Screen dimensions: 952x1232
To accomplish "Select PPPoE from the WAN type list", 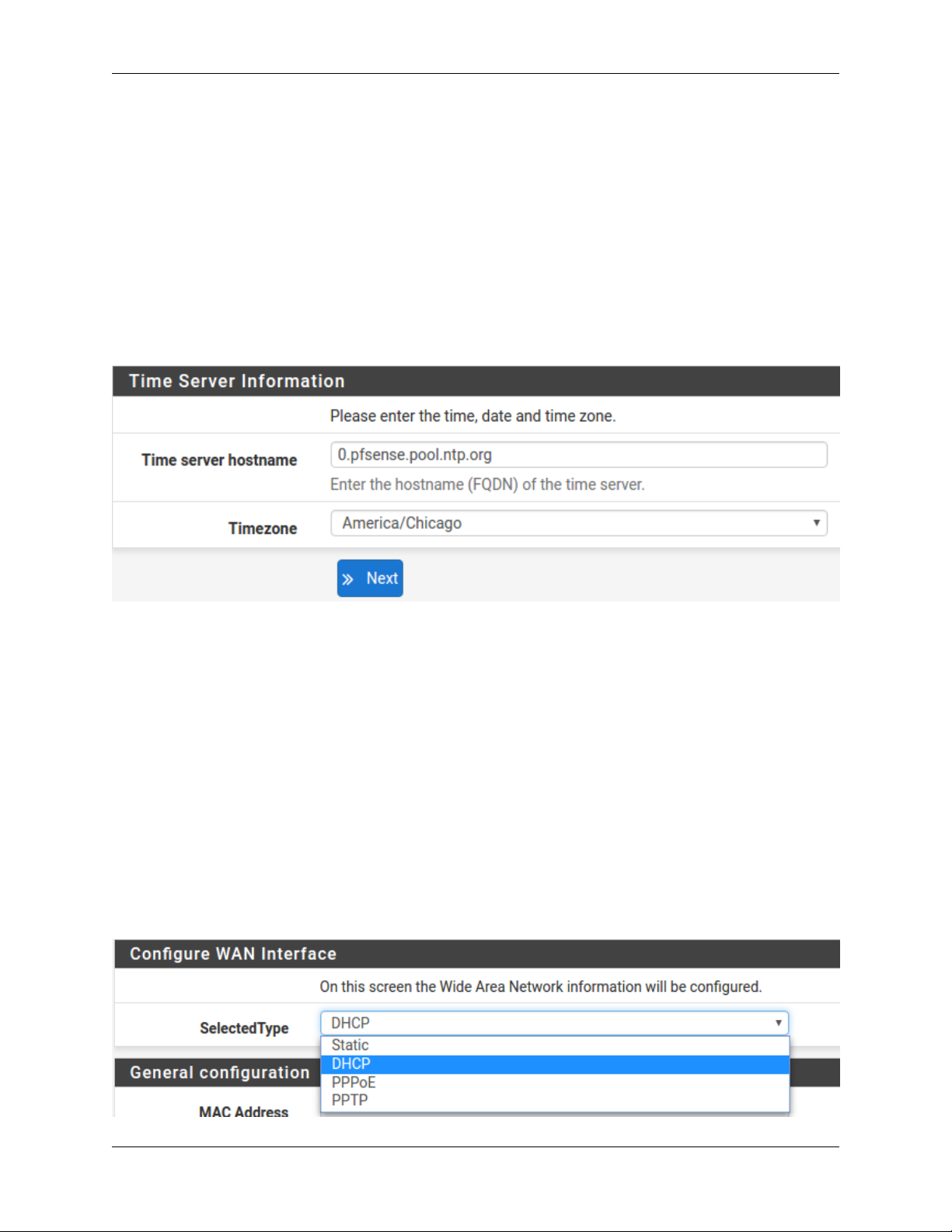I will 555,1082.
